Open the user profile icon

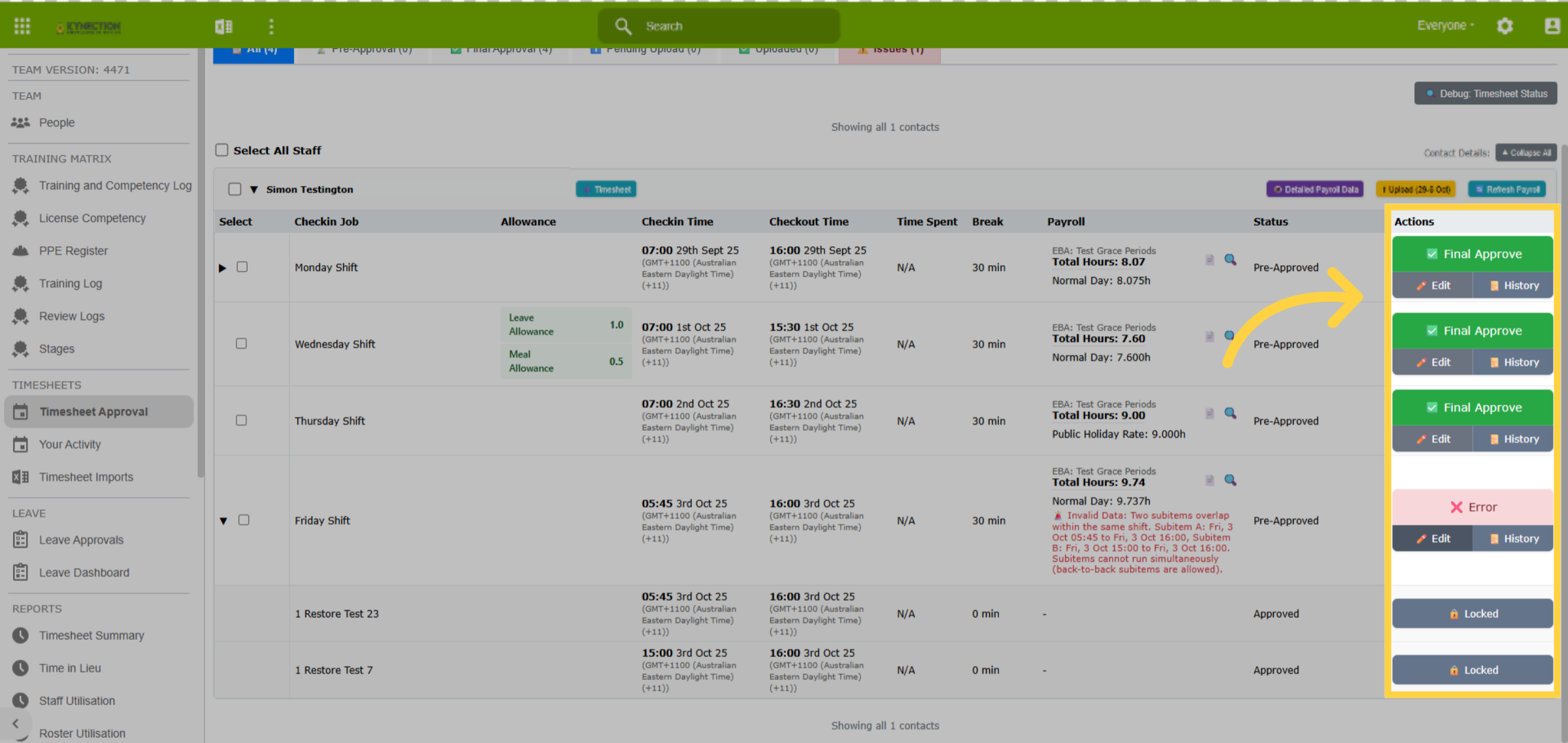coord(1552,25)
